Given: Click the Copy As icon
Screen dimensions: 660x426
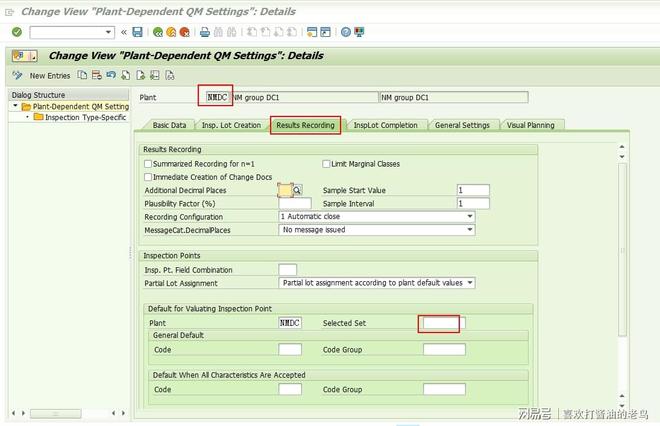Looking at the screenshot, I should tap(82, 75).
